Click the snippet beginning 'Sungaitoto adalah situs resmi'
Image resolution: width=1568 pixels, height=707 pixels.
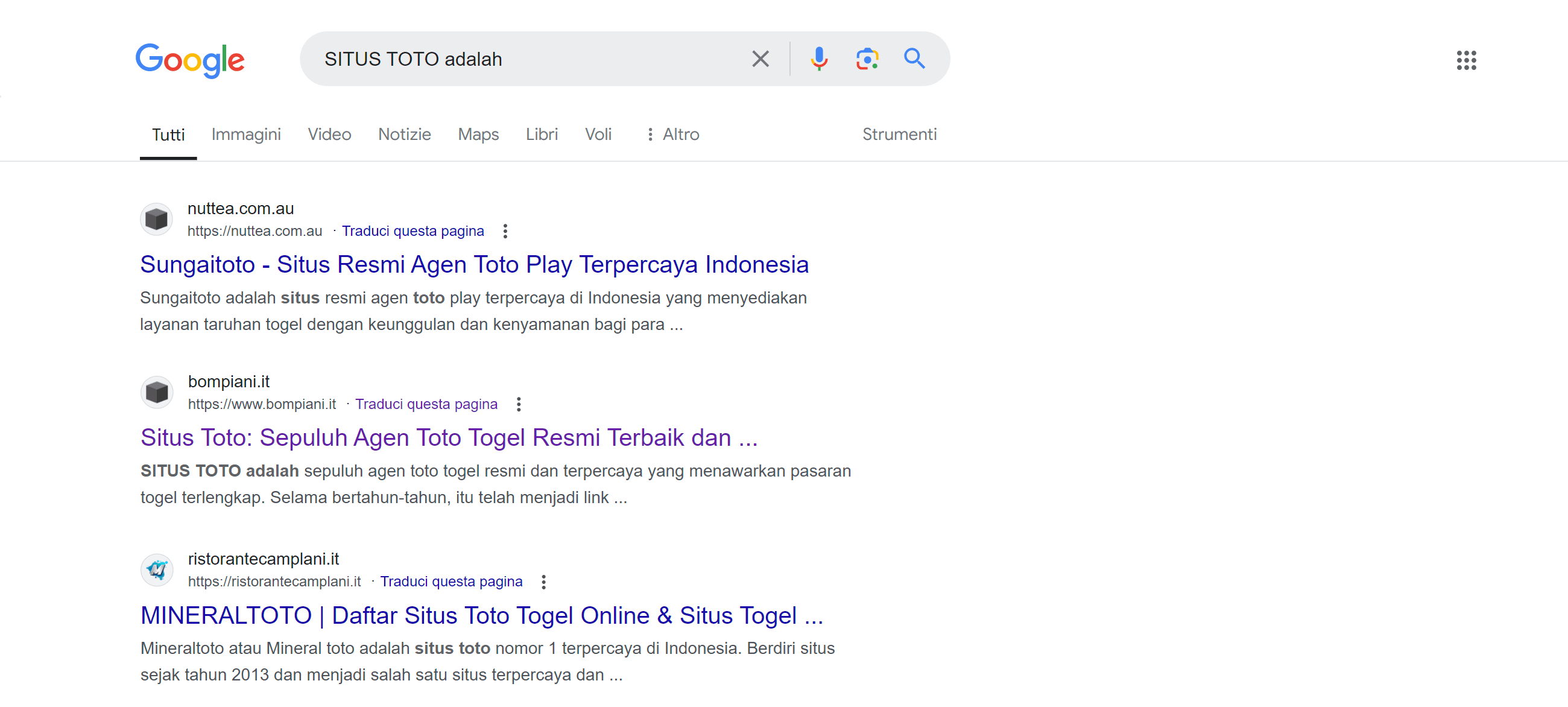(x=473, y=311)
